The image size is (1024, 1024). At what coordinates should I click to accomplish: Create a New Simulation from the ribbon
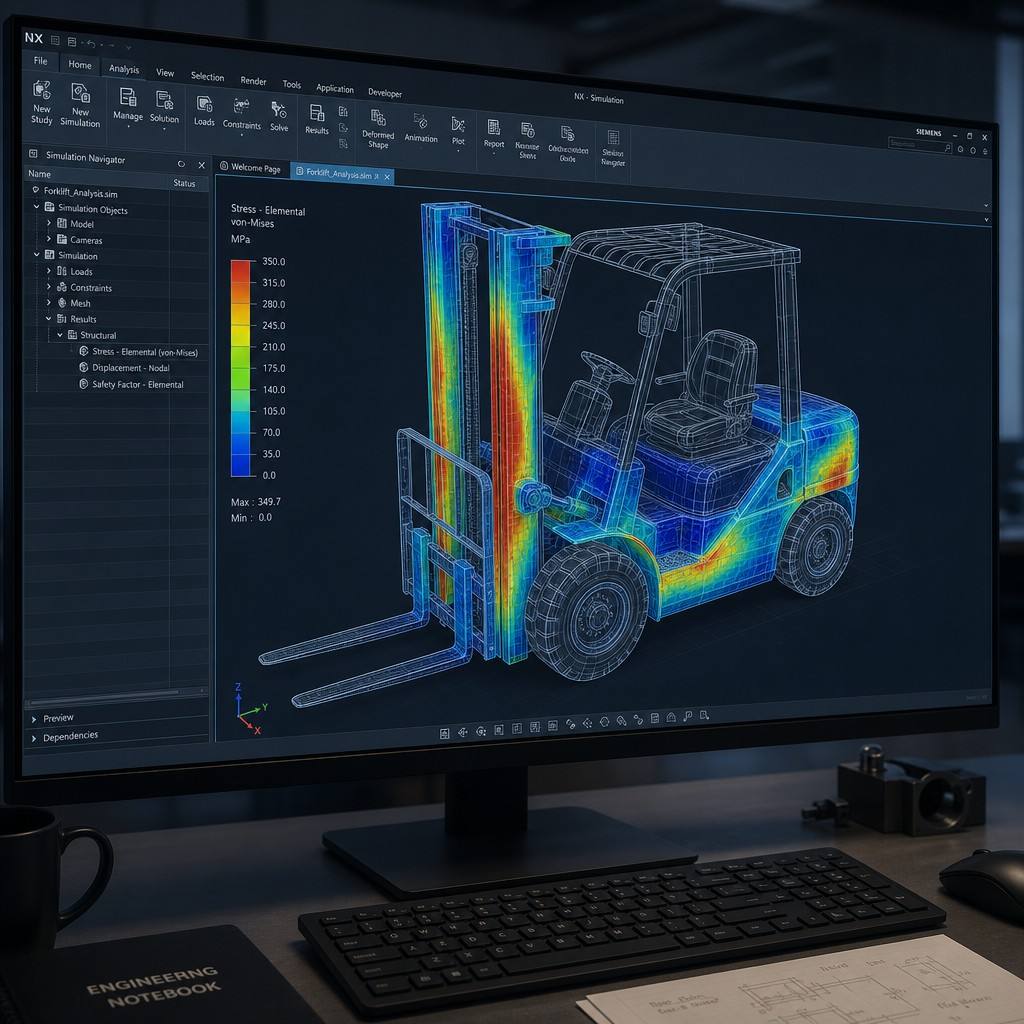coord(80,104)
